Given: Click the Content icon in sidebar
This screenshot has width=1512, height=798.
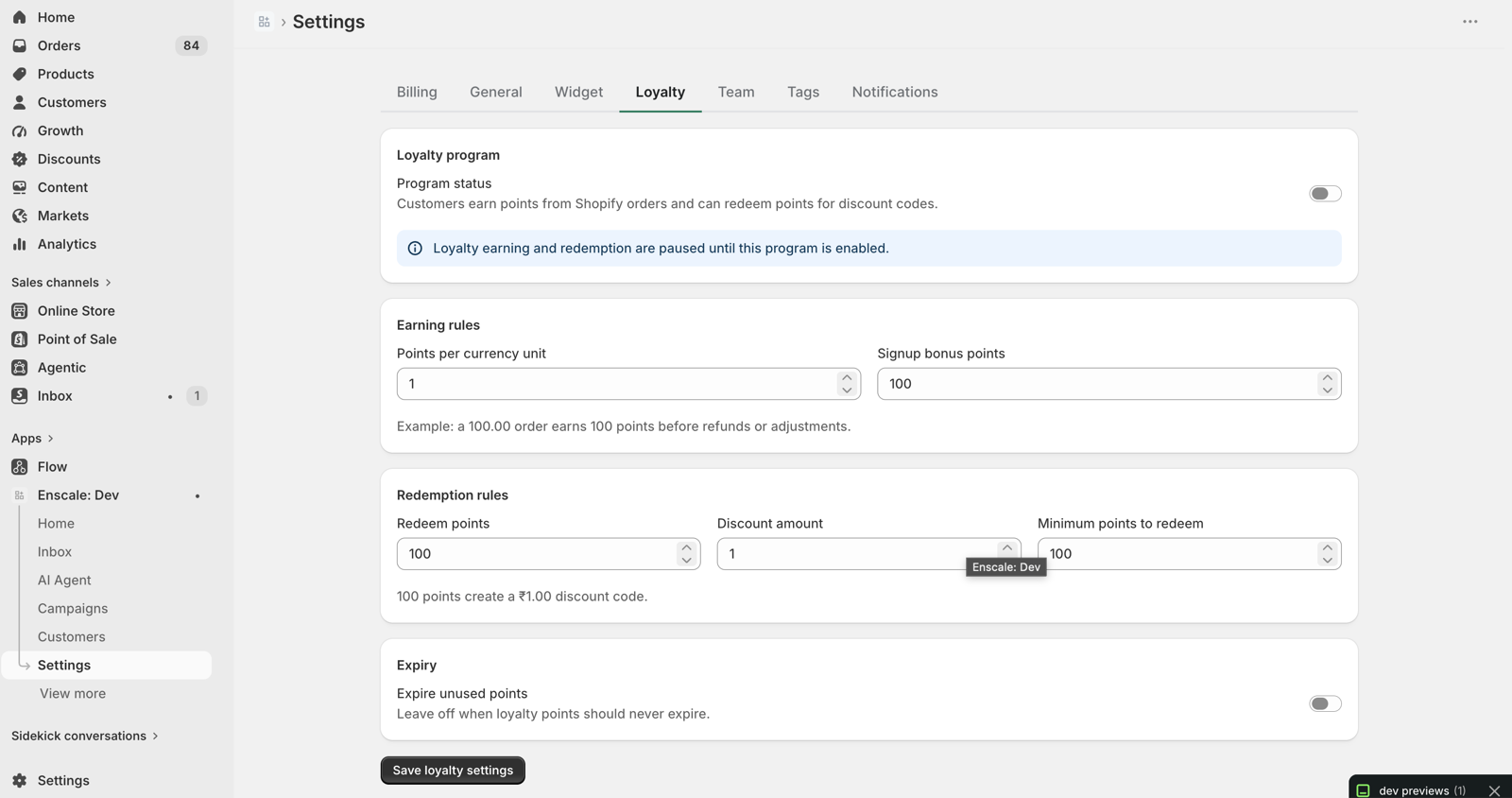Looking at the screenshot, I should [20, 187].
